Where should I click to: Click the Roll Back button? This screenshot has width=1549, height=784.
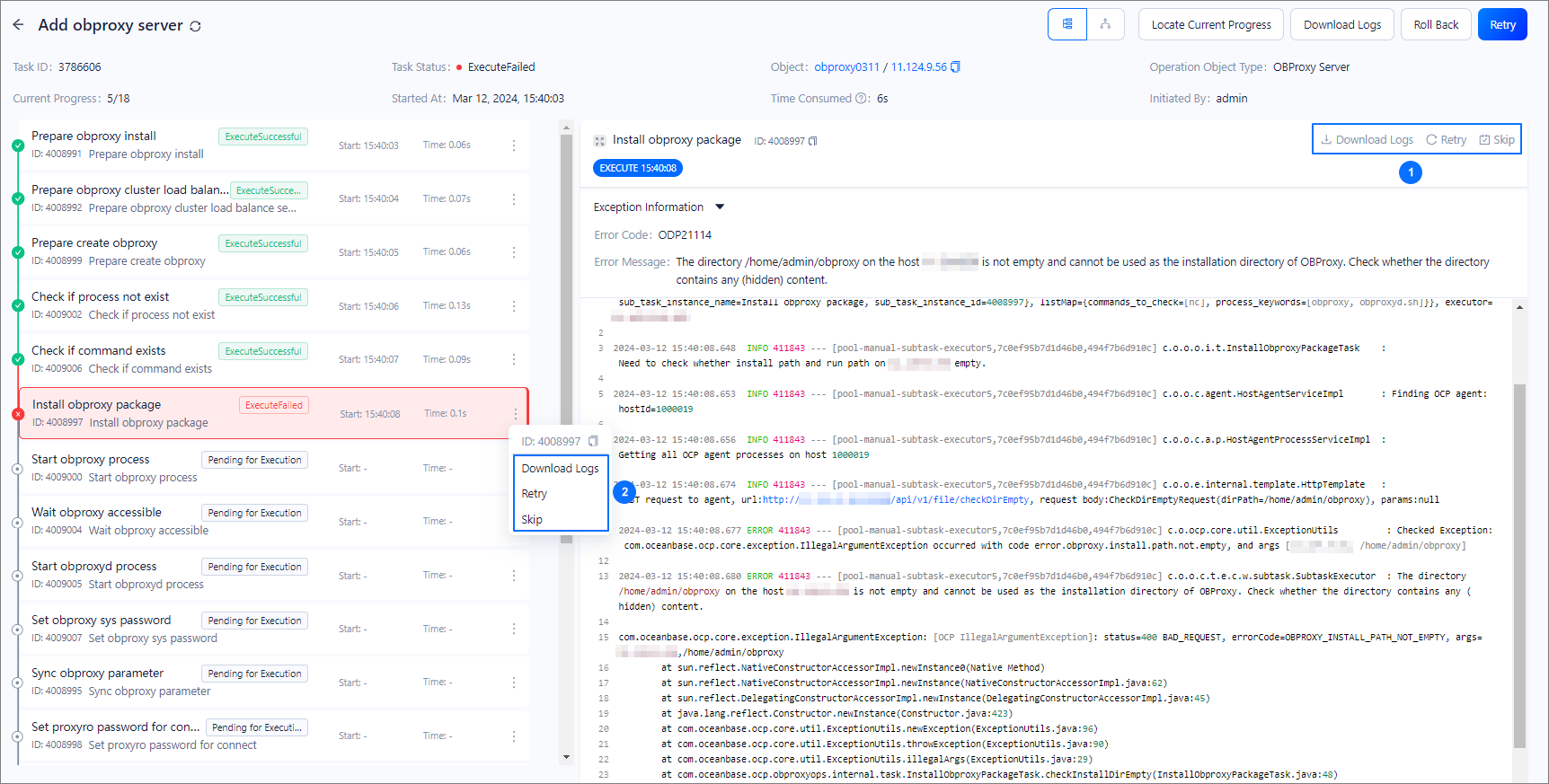[1435, 25]
